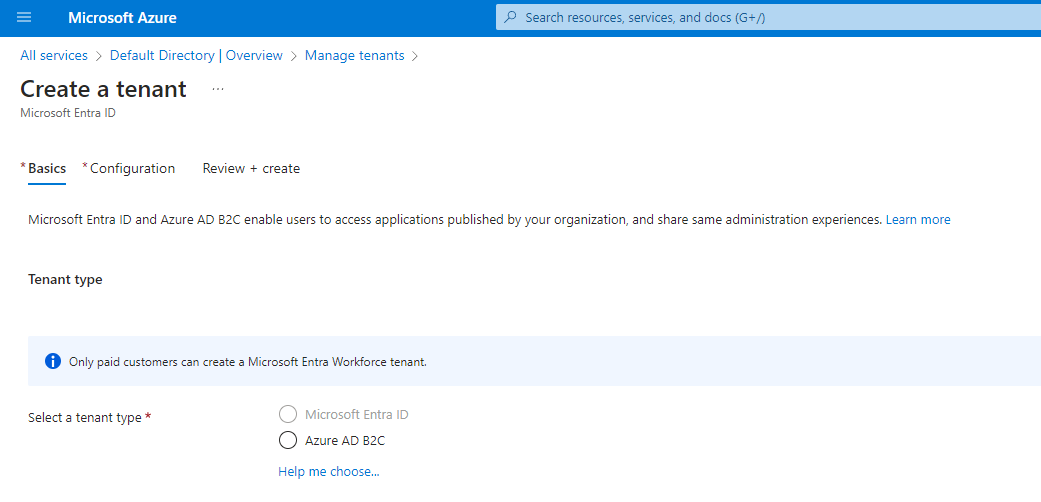
Task: Click the Select a tenant type label
Action: click(85, 418)
